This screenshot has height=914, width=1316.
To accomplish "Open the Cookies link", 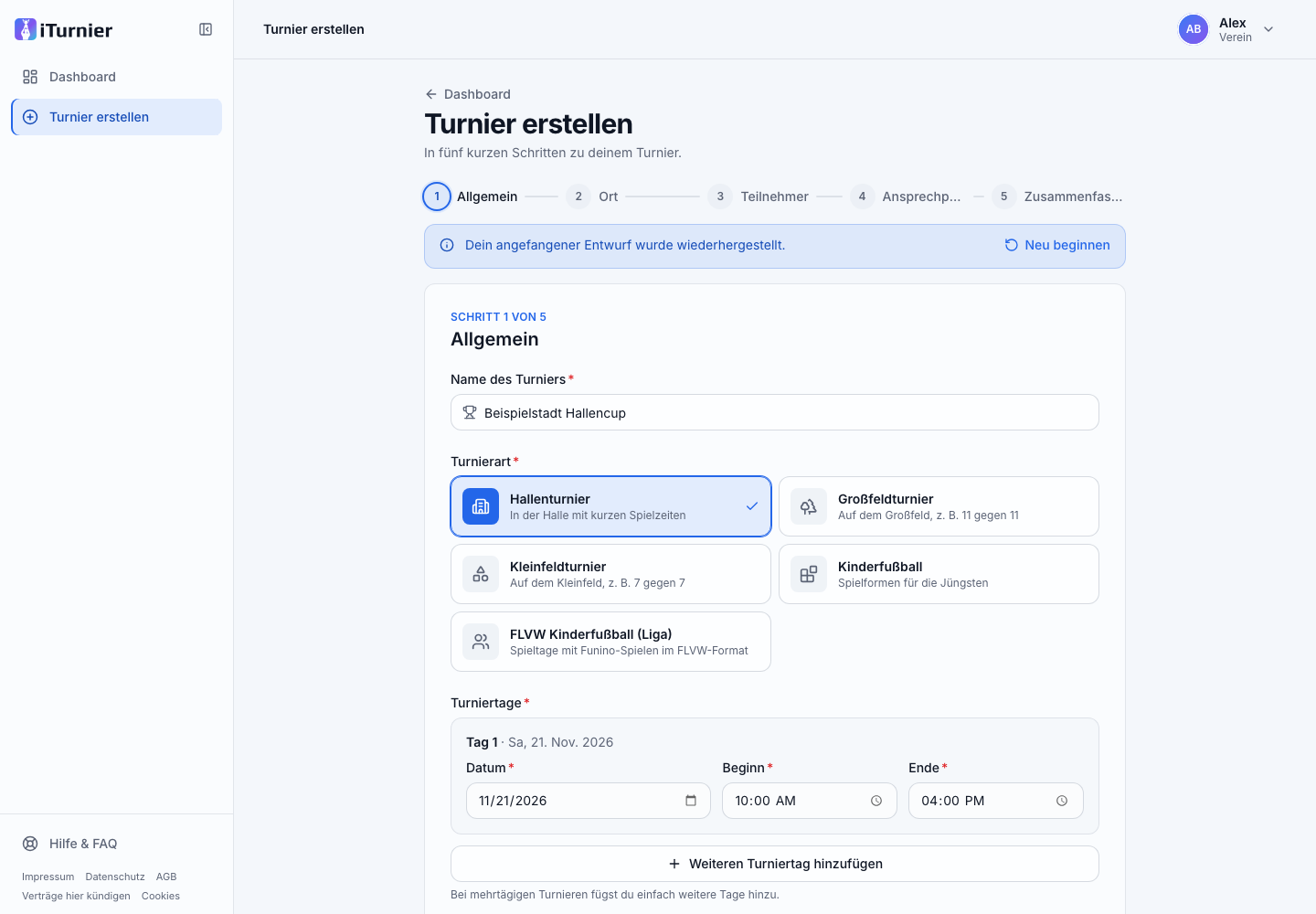I will [161, 896].
